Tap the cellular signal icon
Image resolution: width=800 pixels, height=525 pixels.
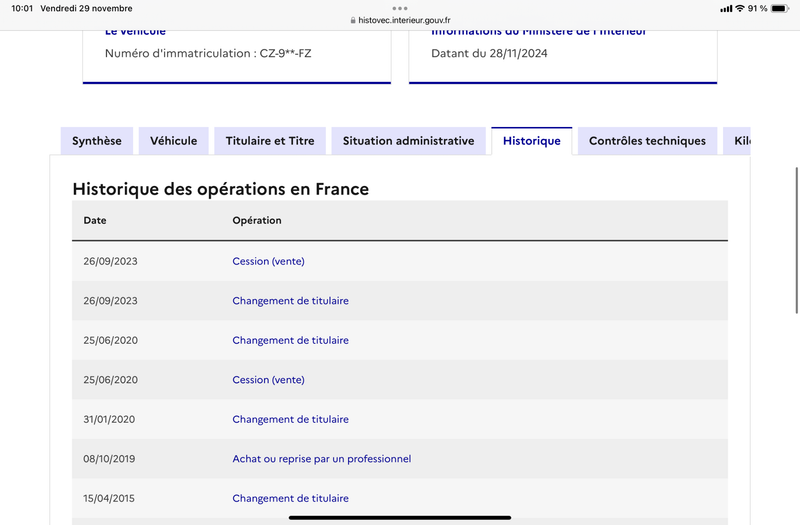(x=726, y=9)
